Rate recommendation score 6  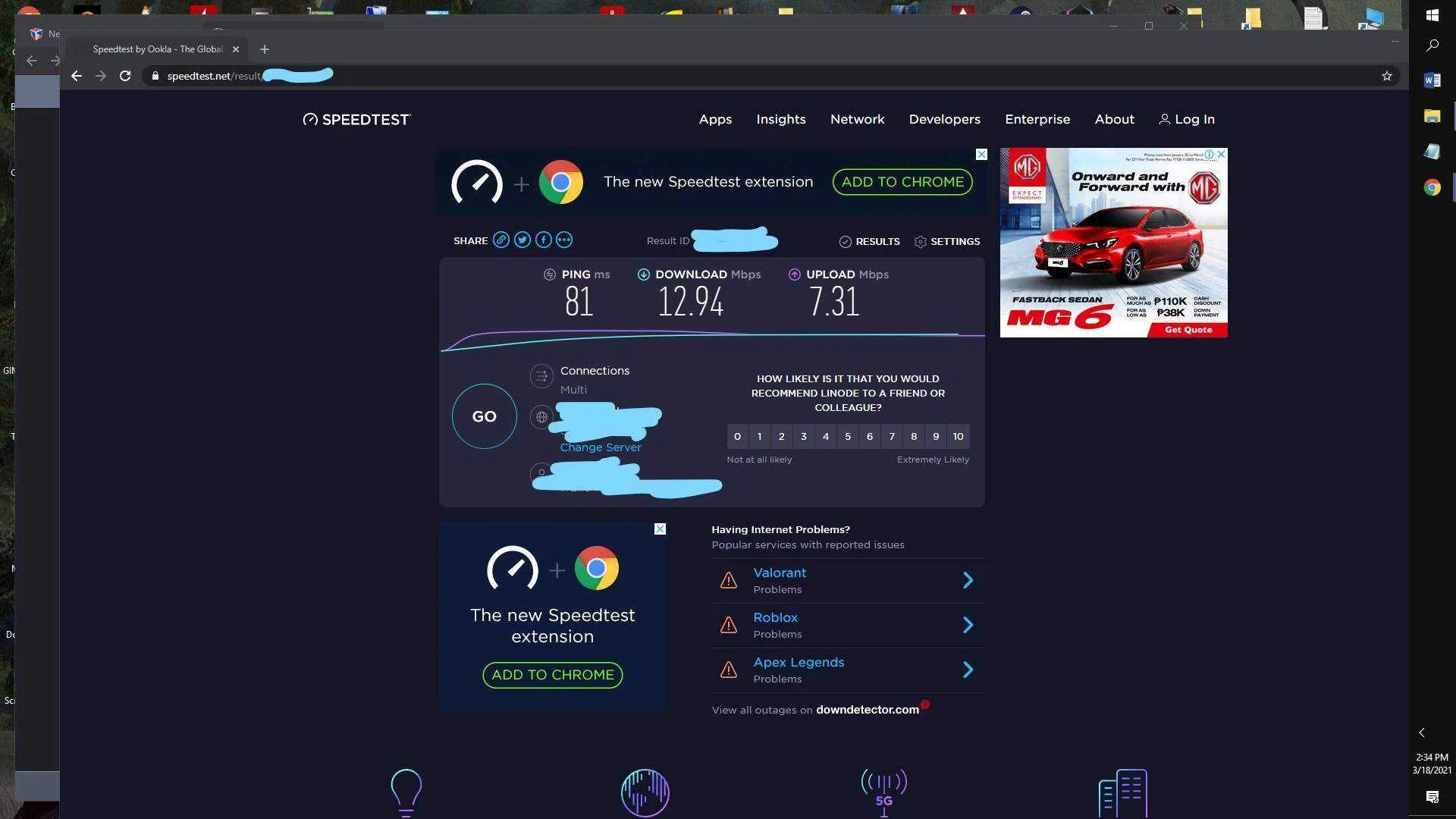point(870,436)
